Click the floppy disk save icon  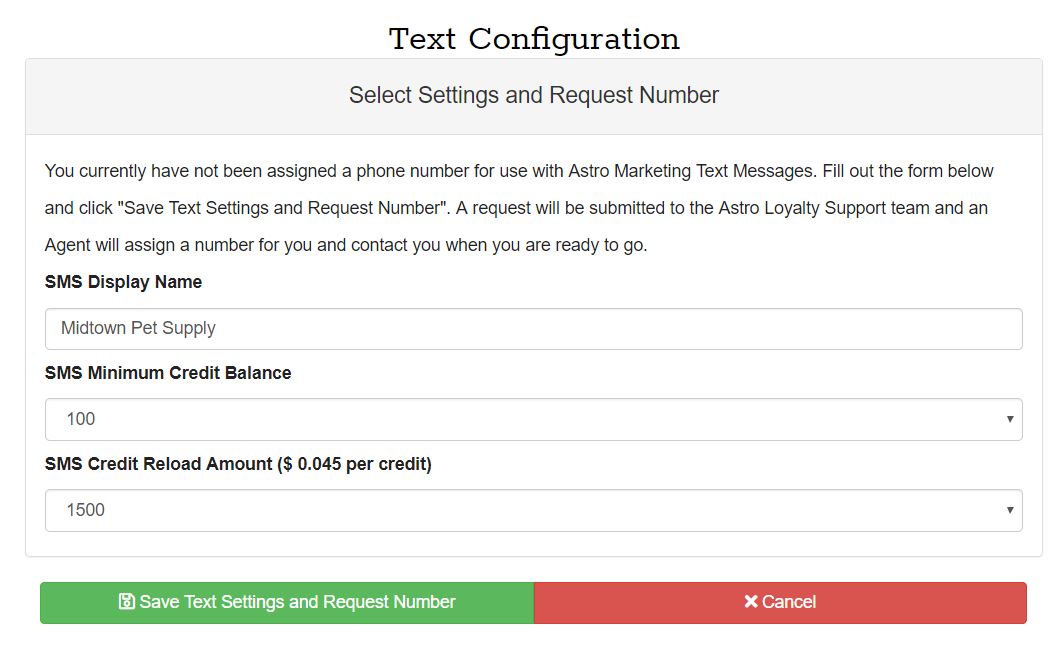pyautogui.click(x=127, y=602)
